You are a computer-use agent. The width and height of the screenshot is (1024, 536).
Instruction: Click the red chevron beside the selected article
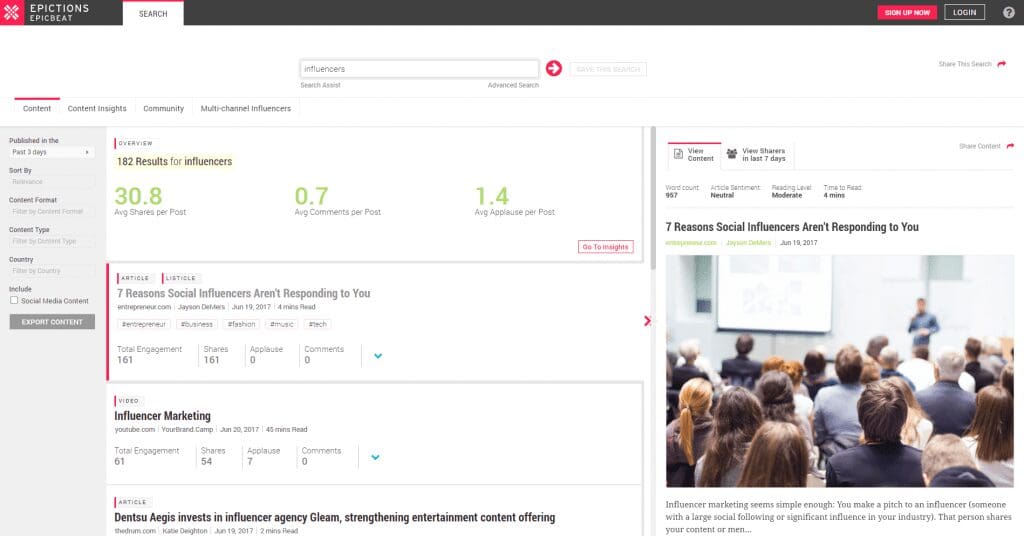pos(647,321)
